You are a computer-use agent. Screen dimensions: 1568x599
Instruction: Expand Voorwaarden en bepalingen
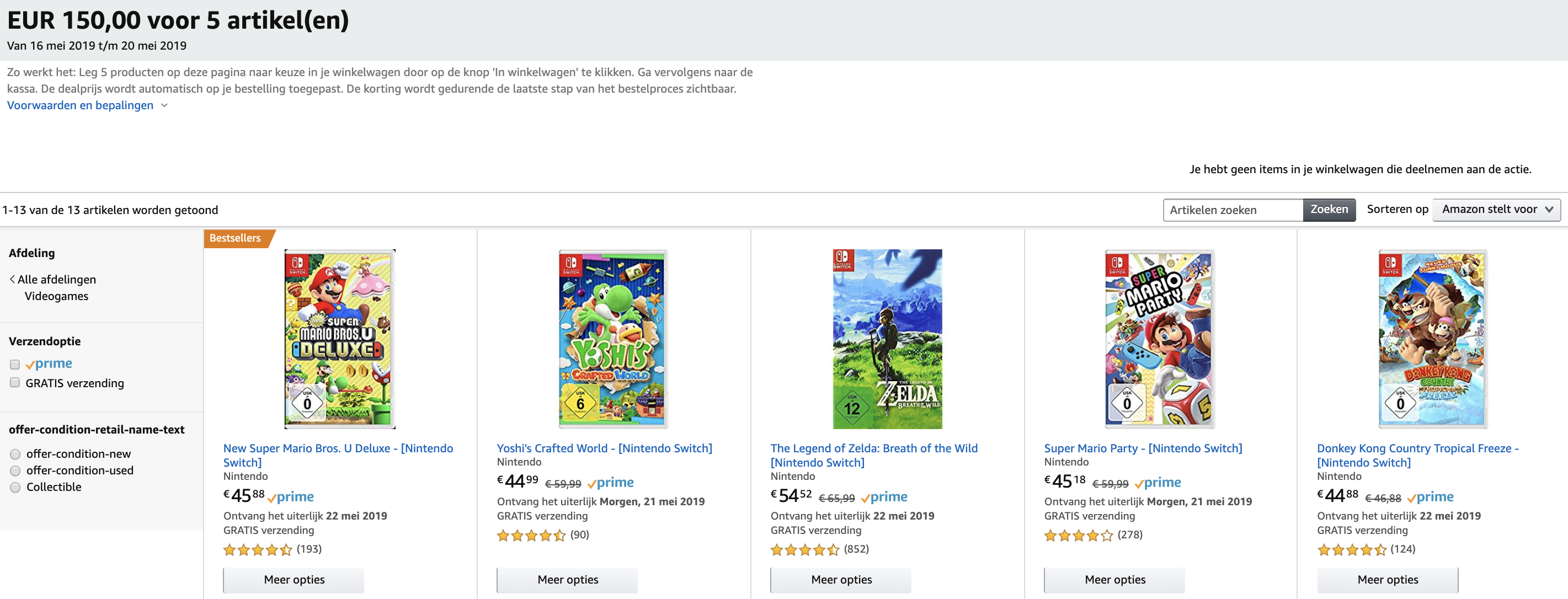87,105
